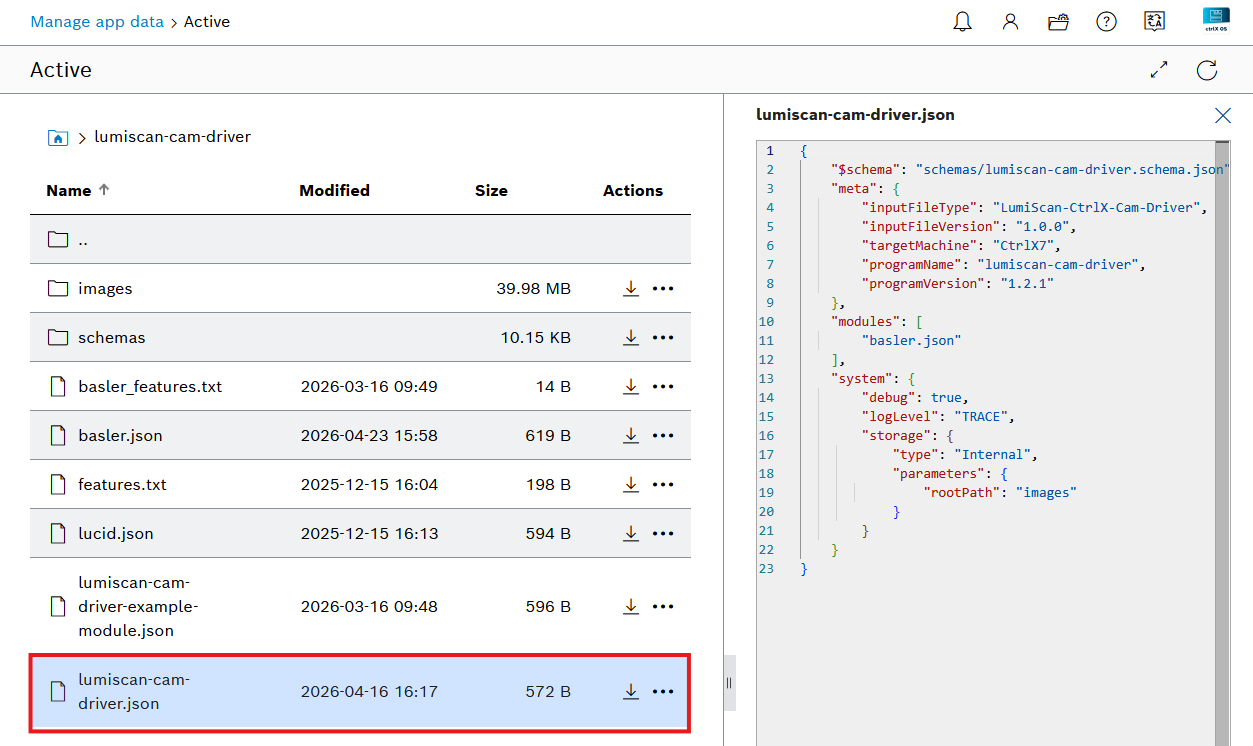Click the "rootPath": "images" line in editor
This screenshot has height=746, width=1253.
tap(1000, 493)
